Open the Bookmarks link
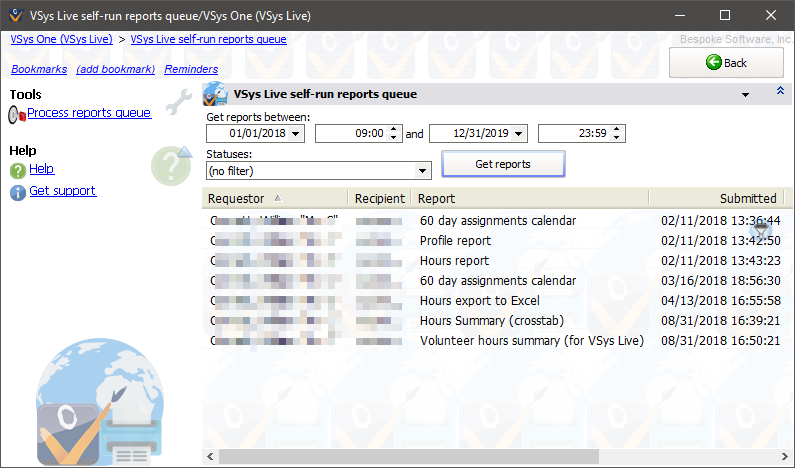This screenshot has height=468, width=795. (x=39, y=69)
